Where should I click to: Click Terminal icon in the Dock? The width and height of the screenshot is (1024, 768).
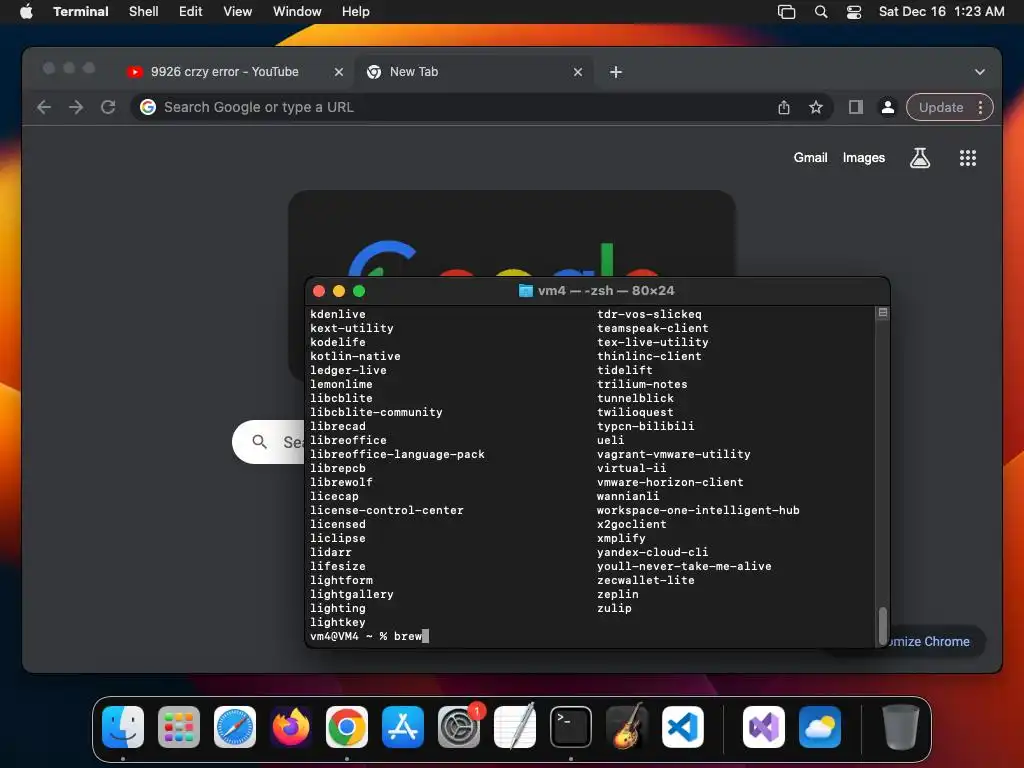[x=571, y=727]
